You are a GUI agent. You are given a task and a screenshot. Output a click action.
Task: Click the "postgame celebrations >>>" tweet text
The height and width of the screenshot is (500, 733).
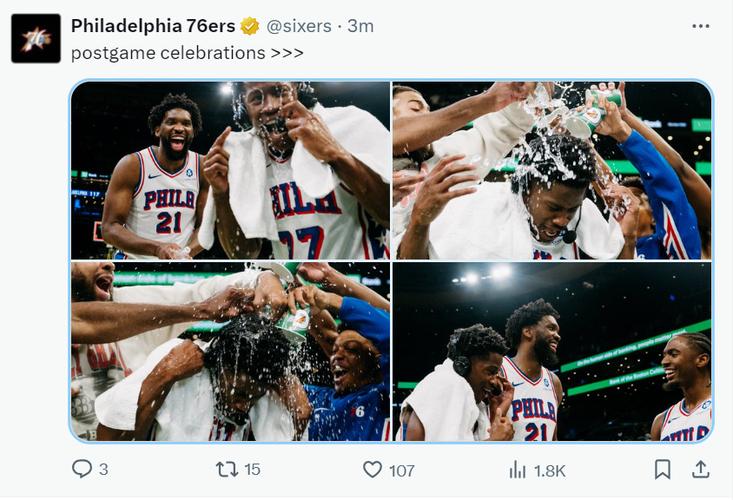(187, 52)
